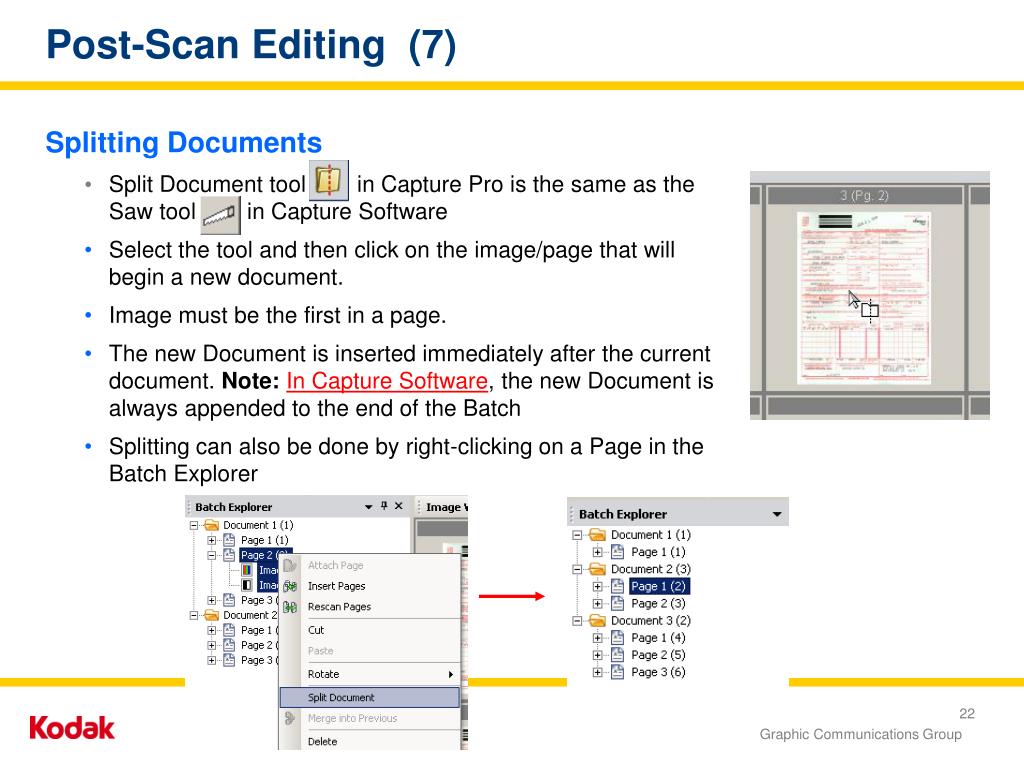Screen dimensions: 1024x768
Task: Click the Insert Pages menu icon
Action: (x=290, y=586)
